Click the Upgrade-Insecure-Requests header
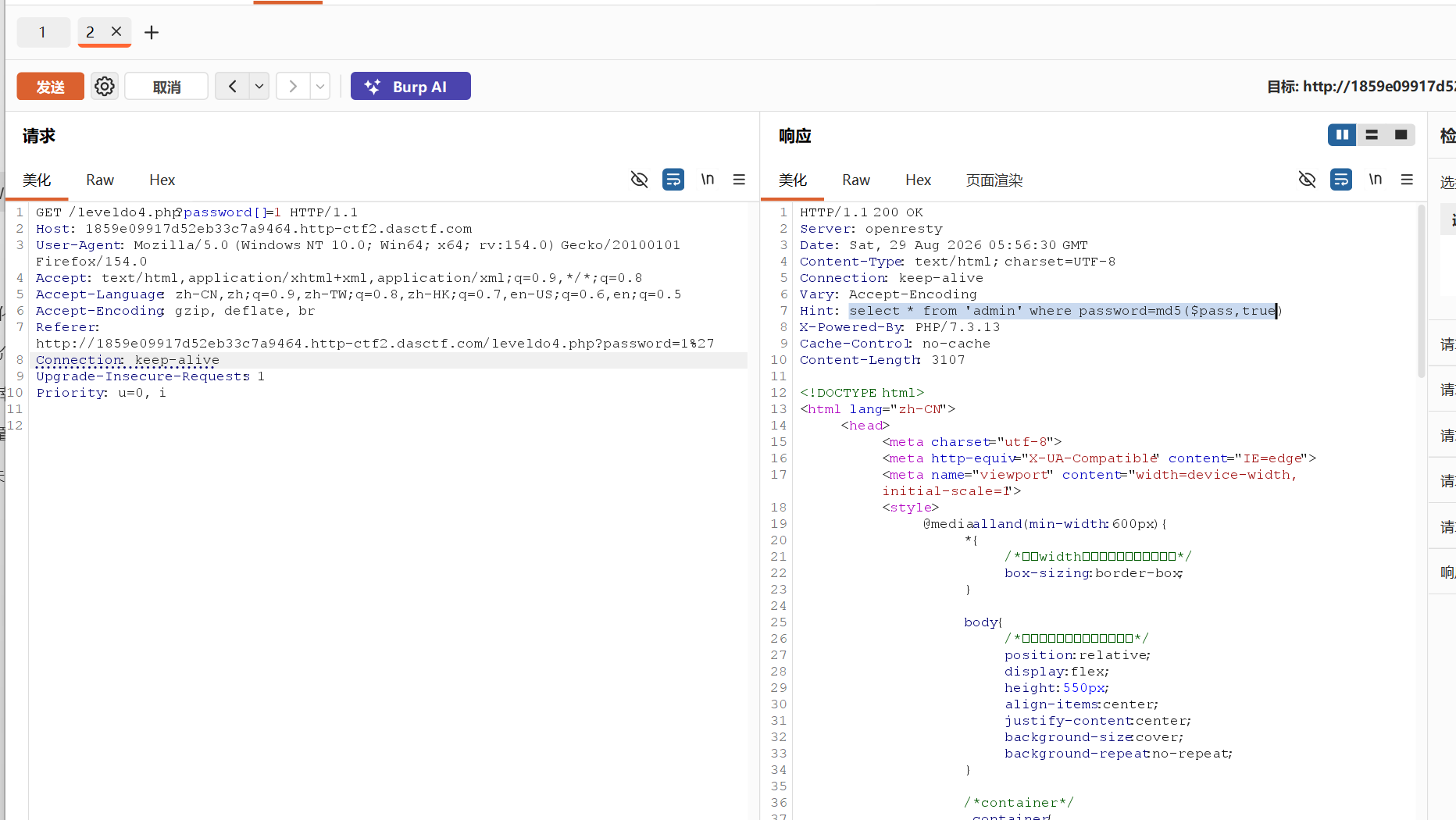1456x820 pixels. click(x=150, y=376)
